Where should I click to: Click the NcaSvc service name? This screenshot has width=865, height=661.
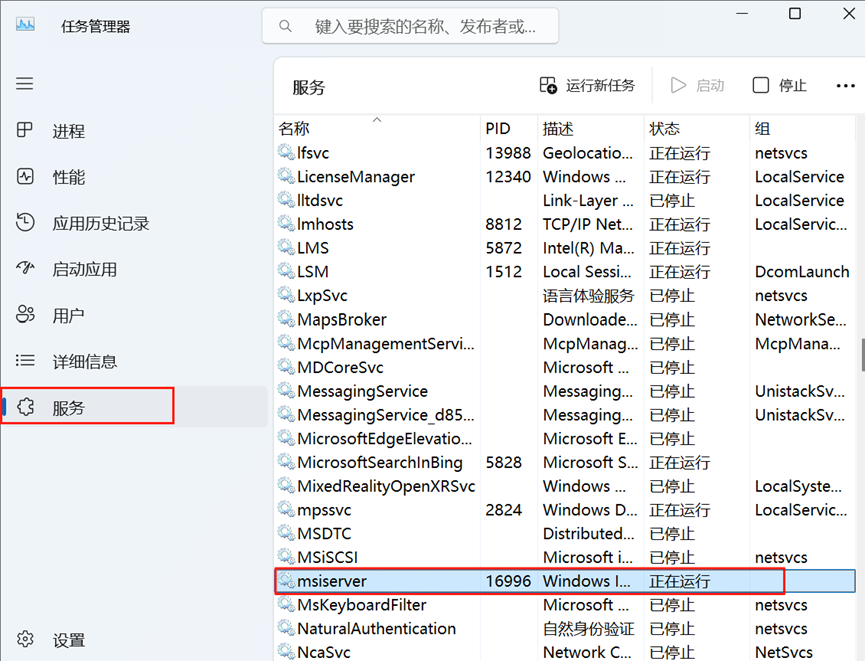(324, 652)
